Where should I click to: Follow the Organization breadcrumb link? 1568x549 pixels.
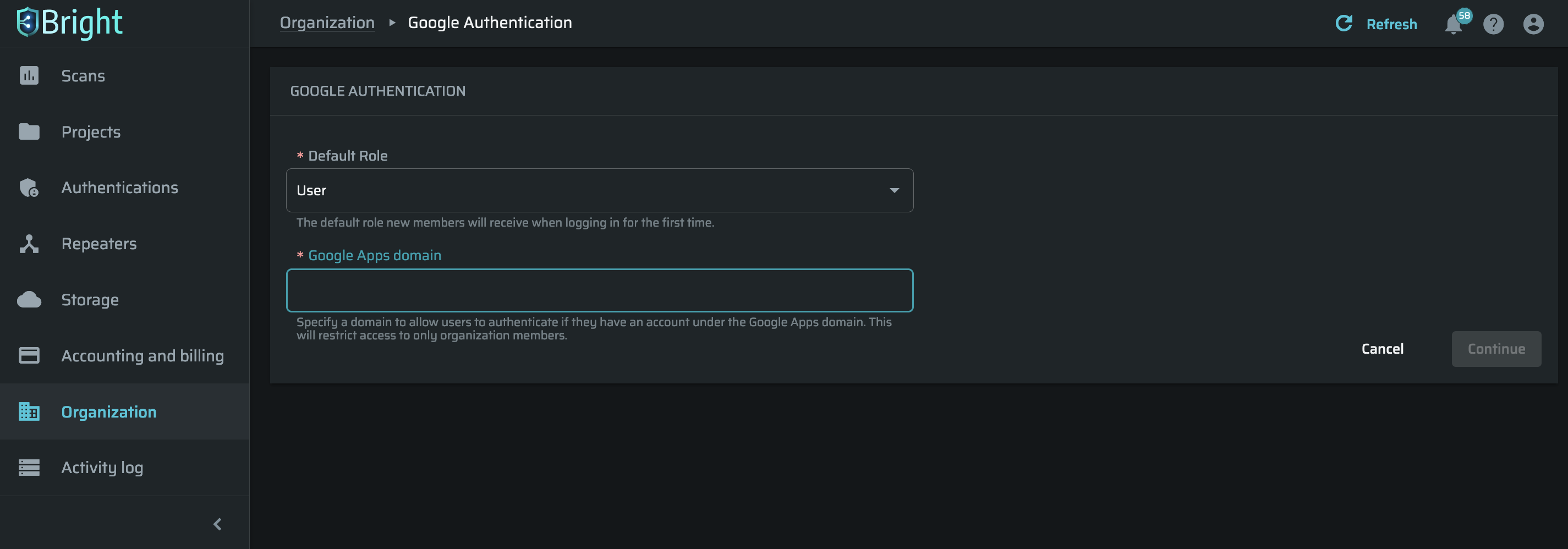(327, 23)
